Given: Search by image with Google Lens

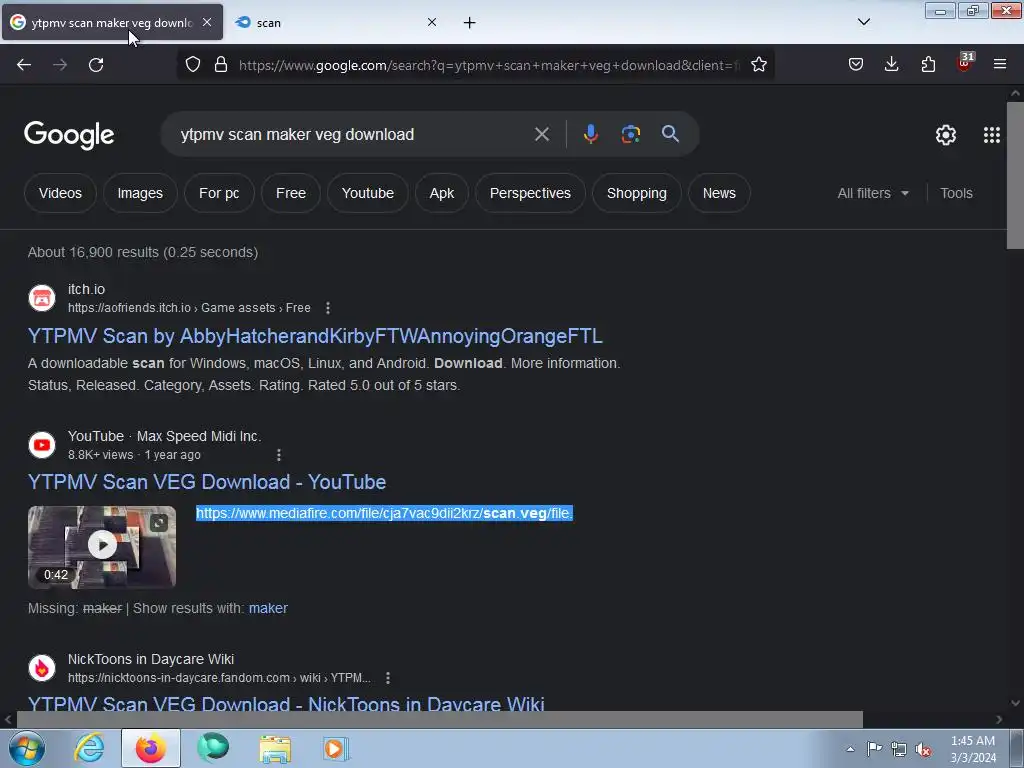Looking at the screenshot, I should pyautogui.click(x=630, y=135).
